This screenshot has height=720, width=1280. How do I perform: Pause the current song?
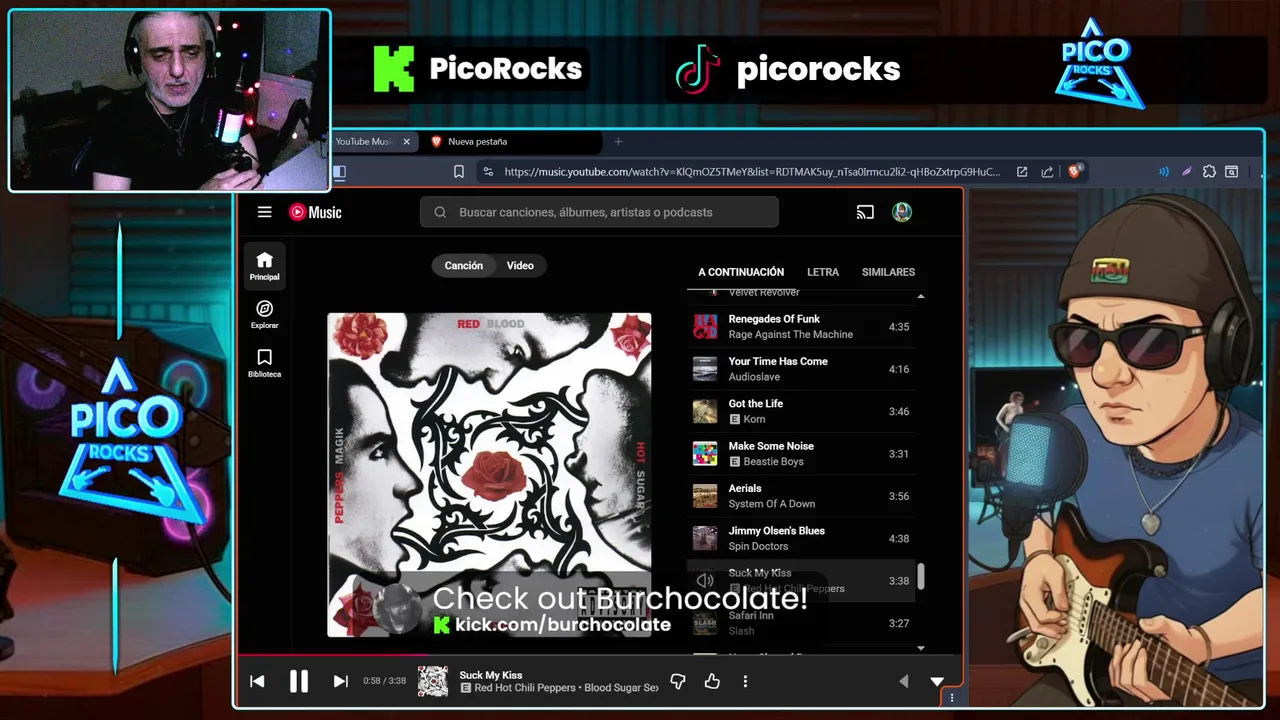(298, 681)
